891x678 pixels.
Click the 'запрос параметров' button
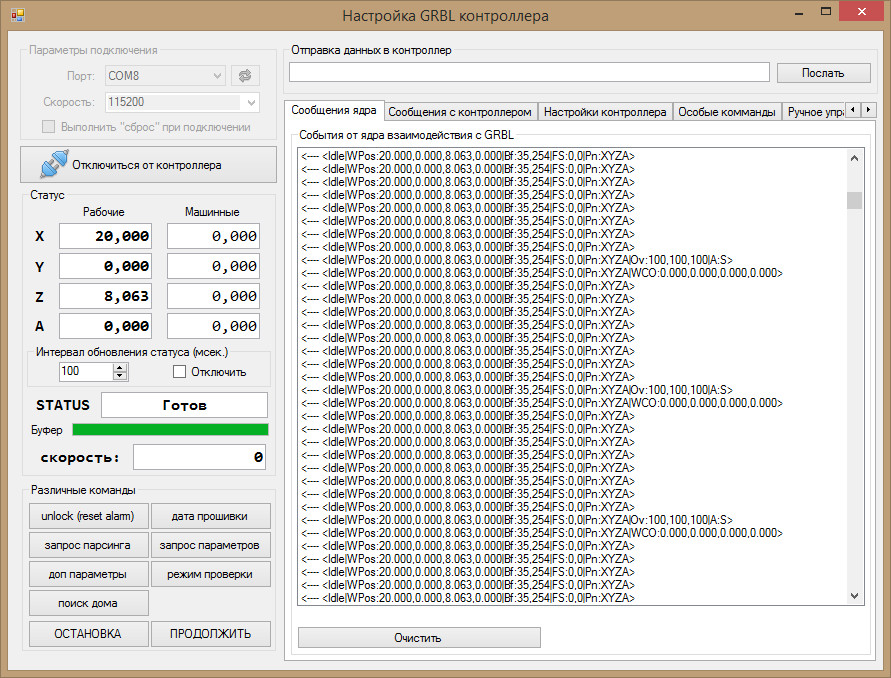click(x=210, y=545)
